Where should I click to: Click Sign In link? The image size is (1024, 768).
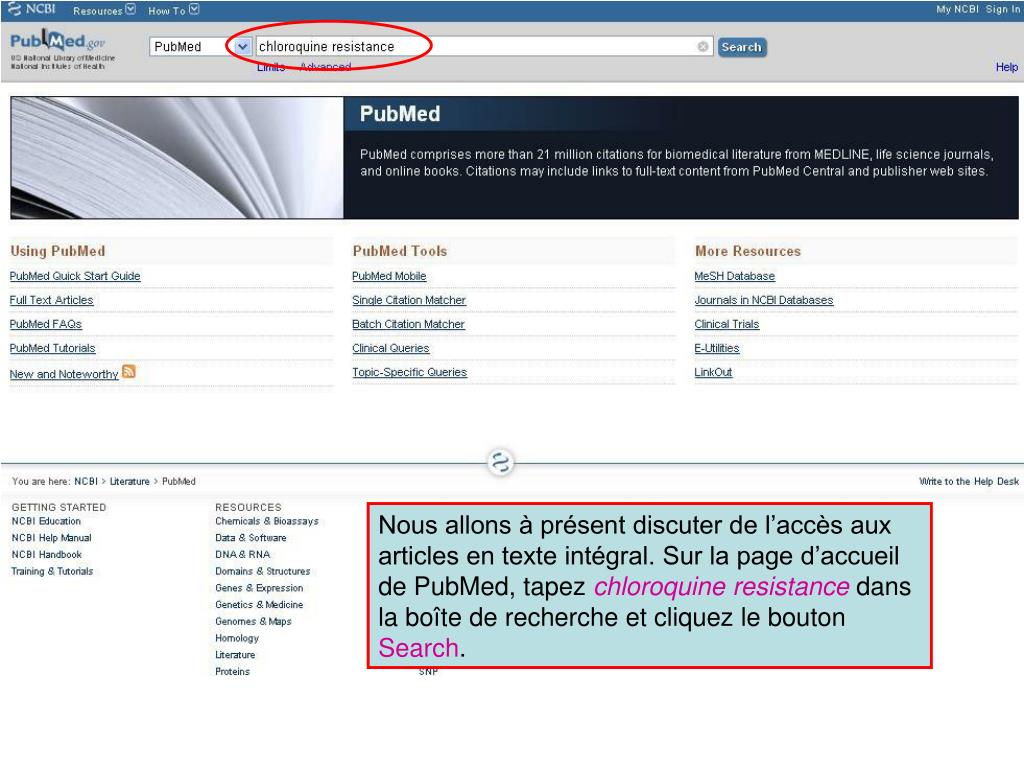pyautogui.click(x=1002, y=9)
